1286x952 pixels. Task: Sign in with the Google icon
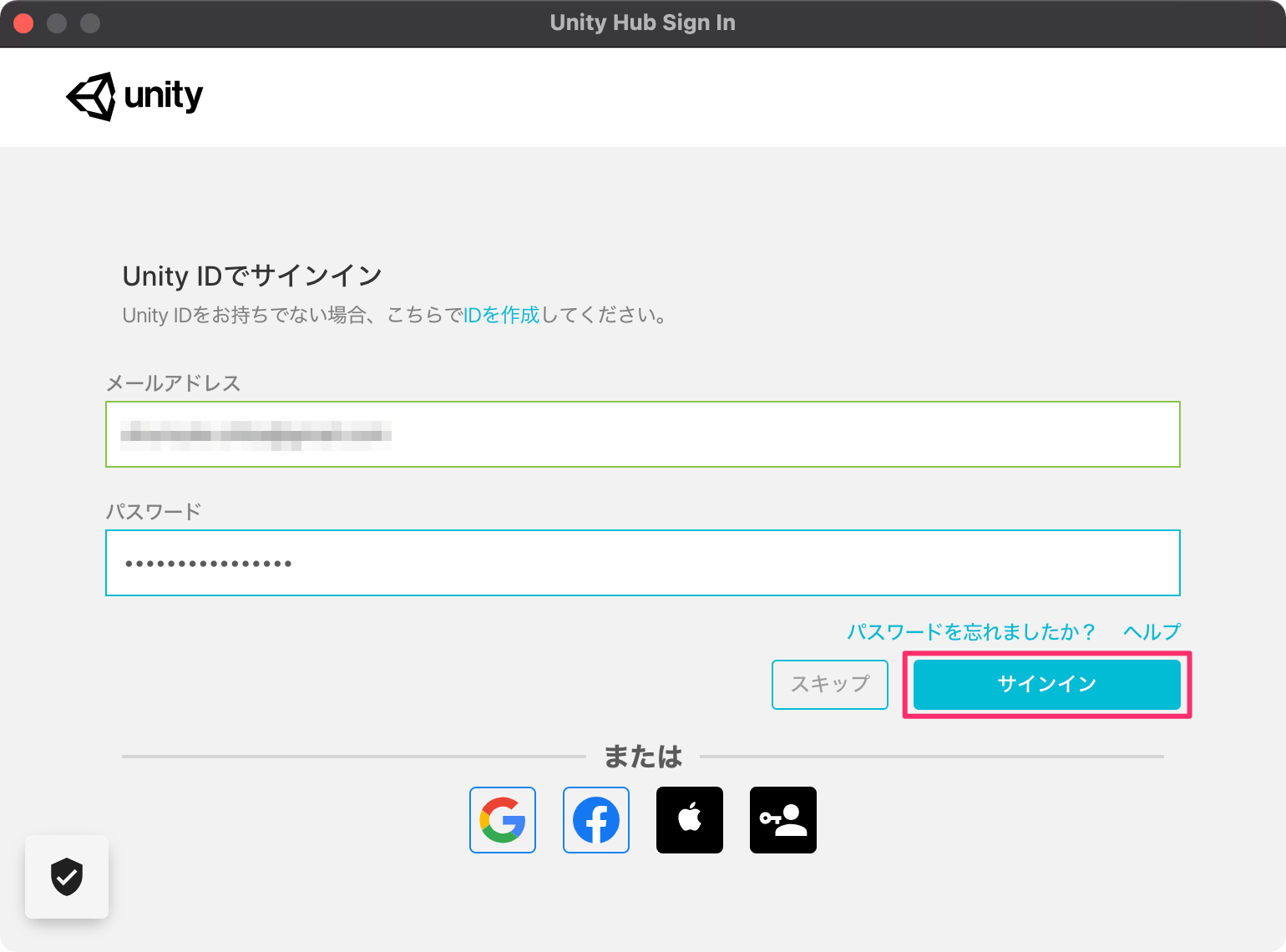[x=503, y=820]
